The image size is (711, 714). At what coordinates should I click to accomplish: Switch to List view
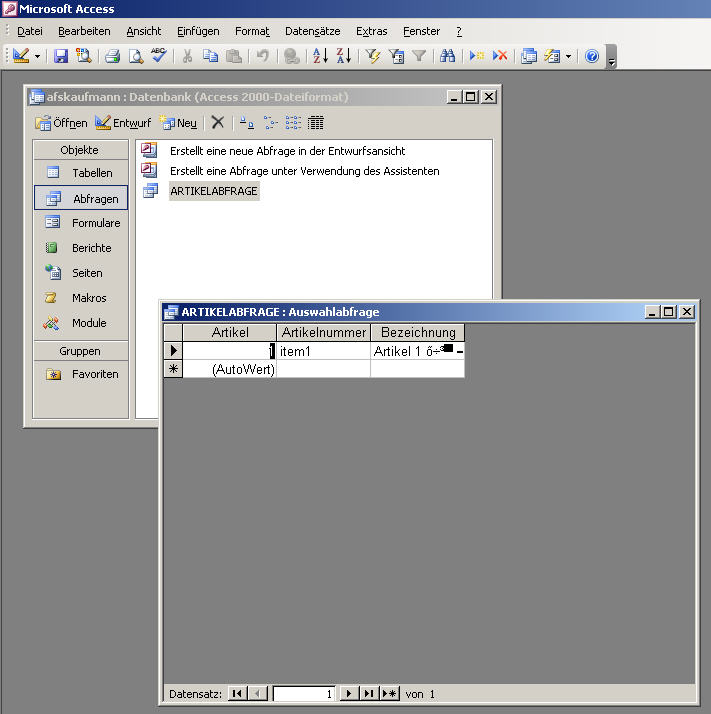(293, 122)
